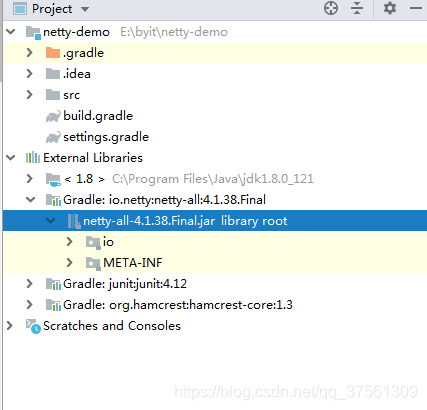Click the netty-all Gradle library icon
Screen dimensions: 427x410
point(53,200)
